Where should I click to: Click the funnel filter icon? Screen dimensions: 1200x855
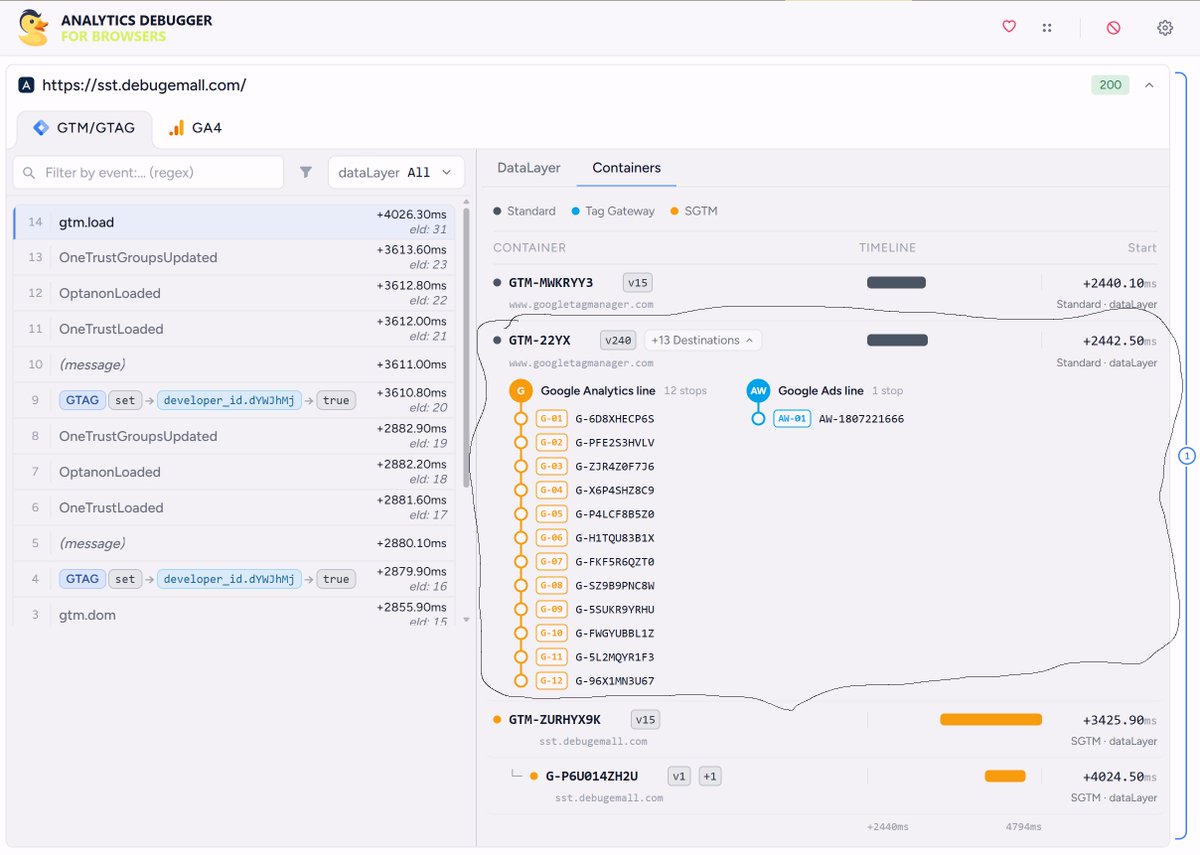306,172
